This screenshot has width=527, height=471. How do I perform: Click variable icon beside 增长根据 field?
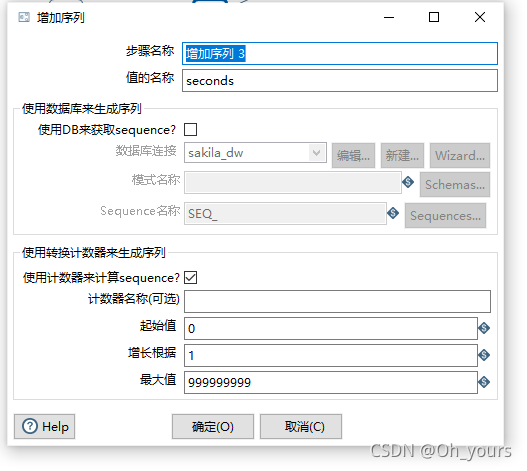click(x=484, y=355)
